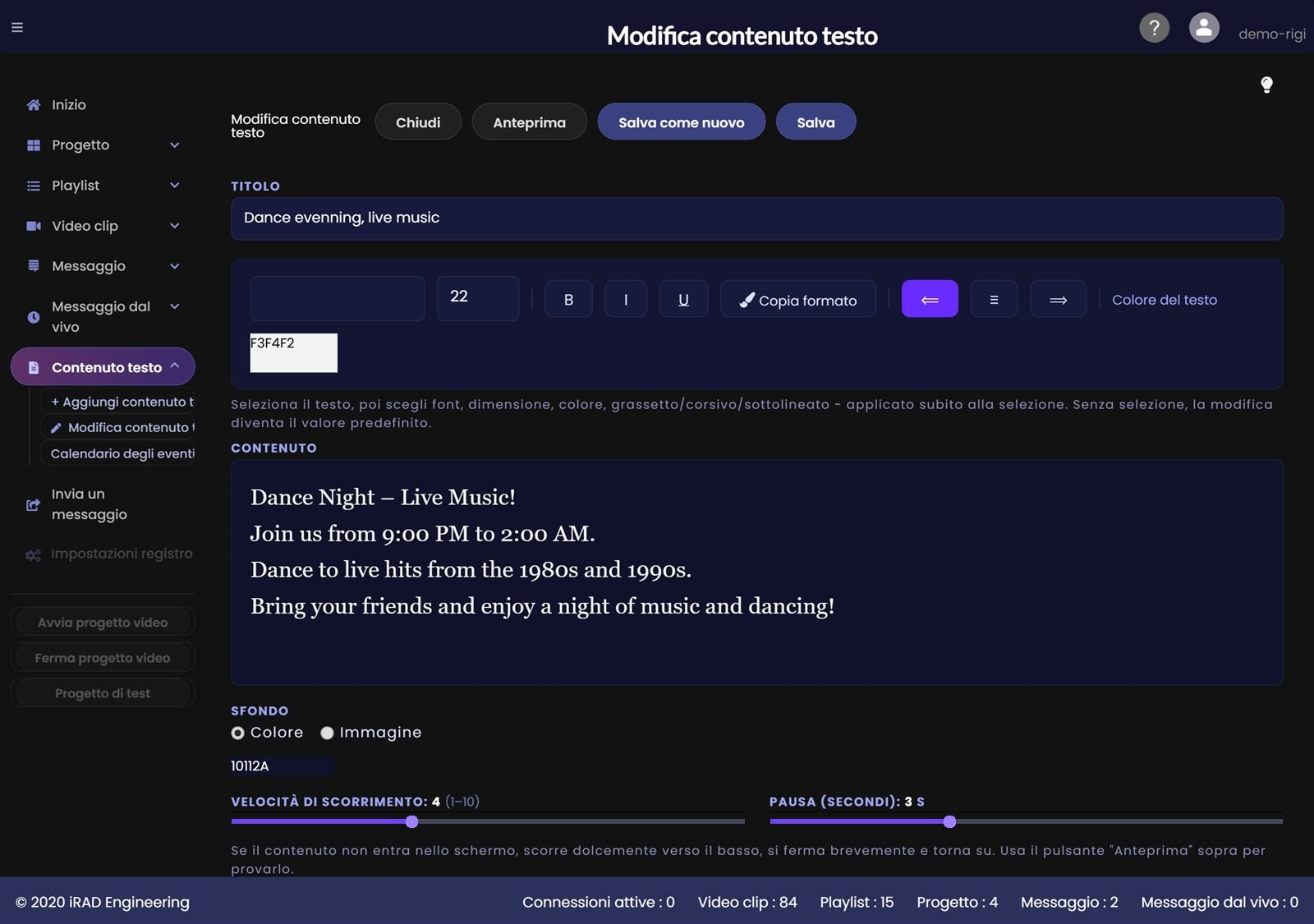Toggle italic I formatting

click(626, 299)
